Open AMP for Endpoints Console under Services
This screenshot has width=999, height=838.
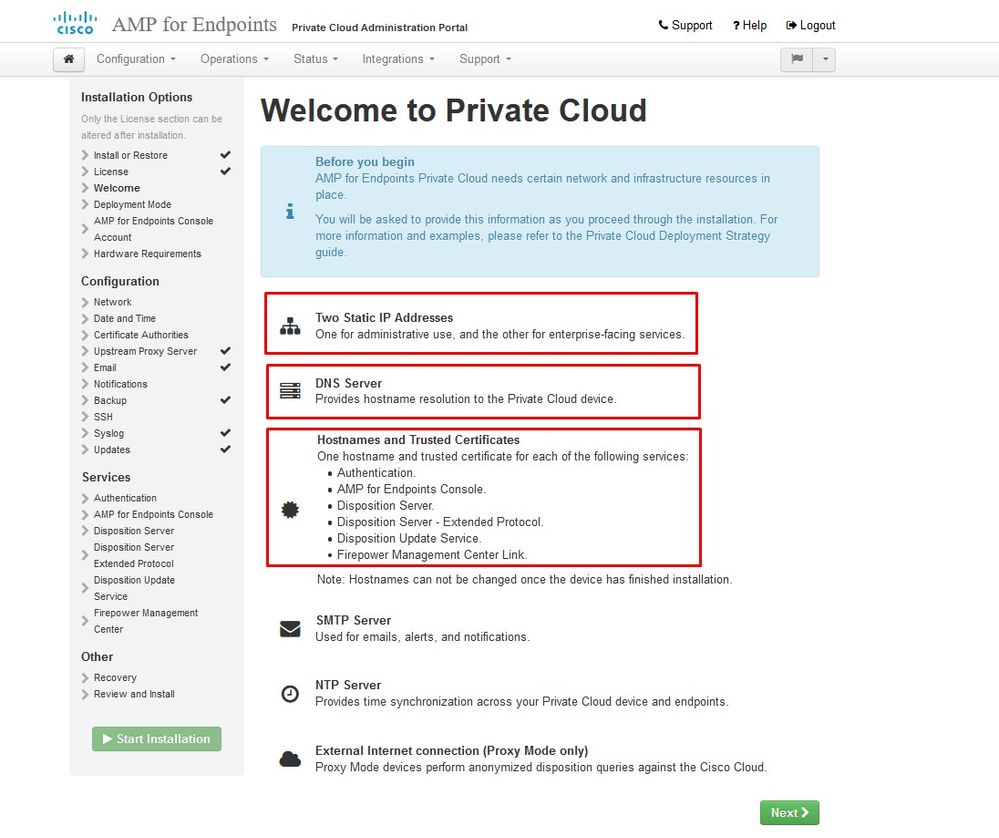154,514
